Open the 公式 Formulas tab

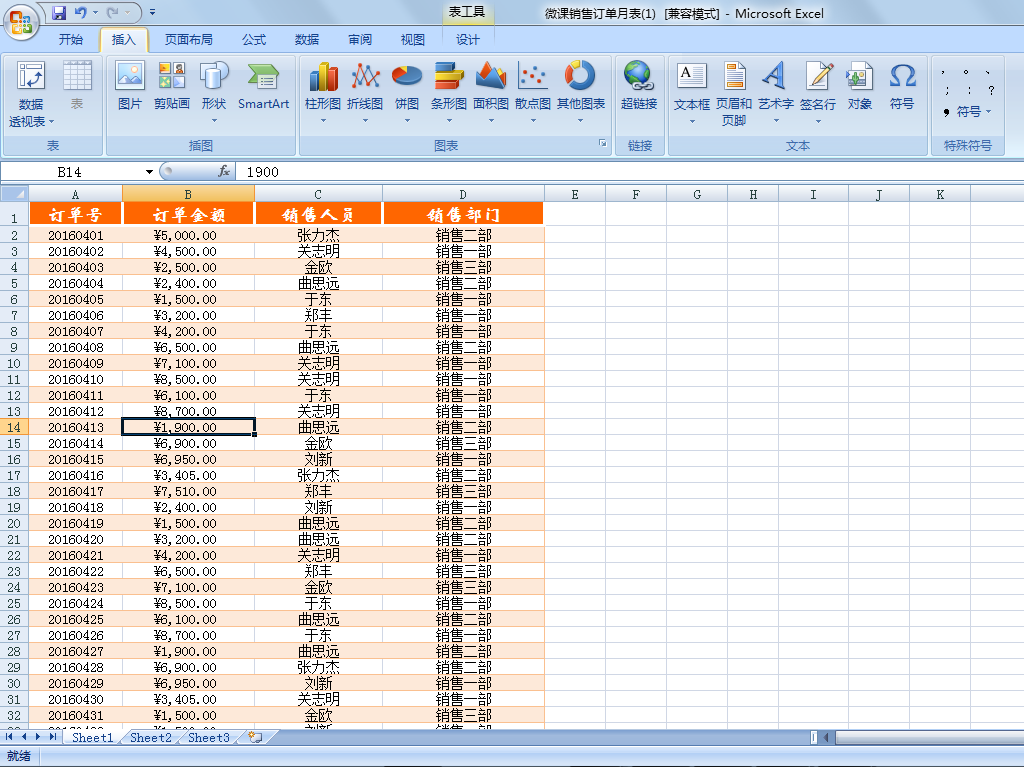254,40
